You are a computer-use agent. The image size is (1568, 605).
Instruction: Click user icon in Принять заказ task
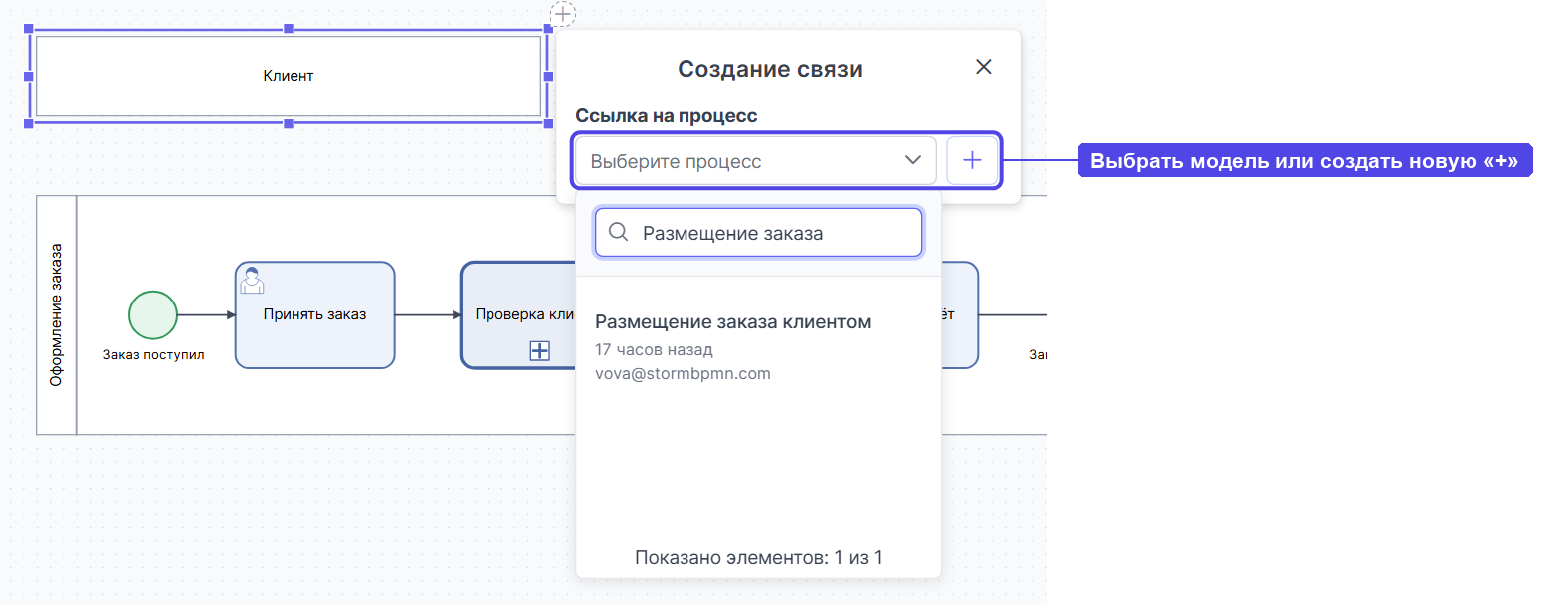pos(252,281)
